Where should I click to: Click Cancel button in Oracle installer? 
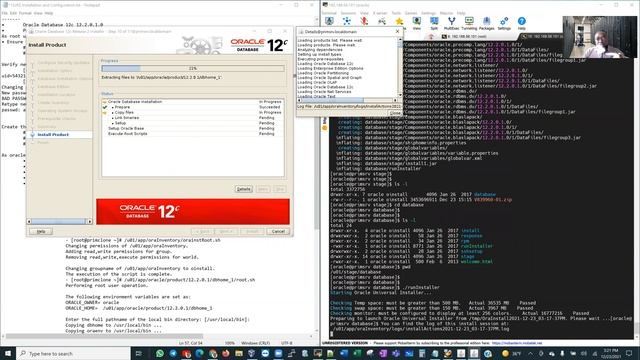click(x=278, y=231)
